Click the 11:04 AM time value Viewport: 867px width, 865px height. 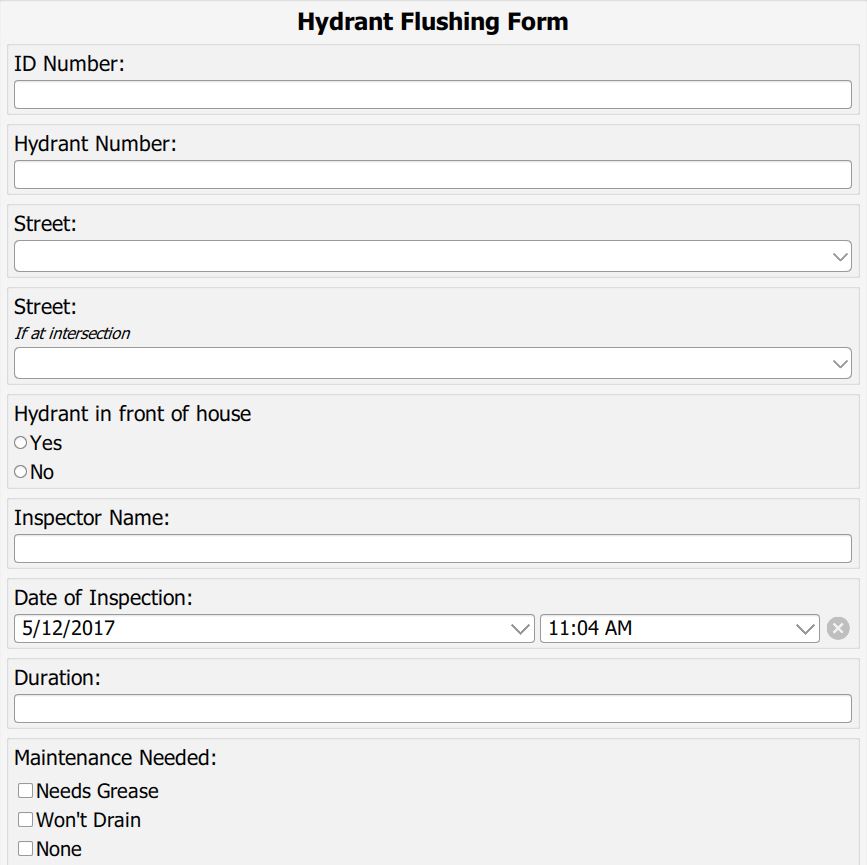pos(590,629)
